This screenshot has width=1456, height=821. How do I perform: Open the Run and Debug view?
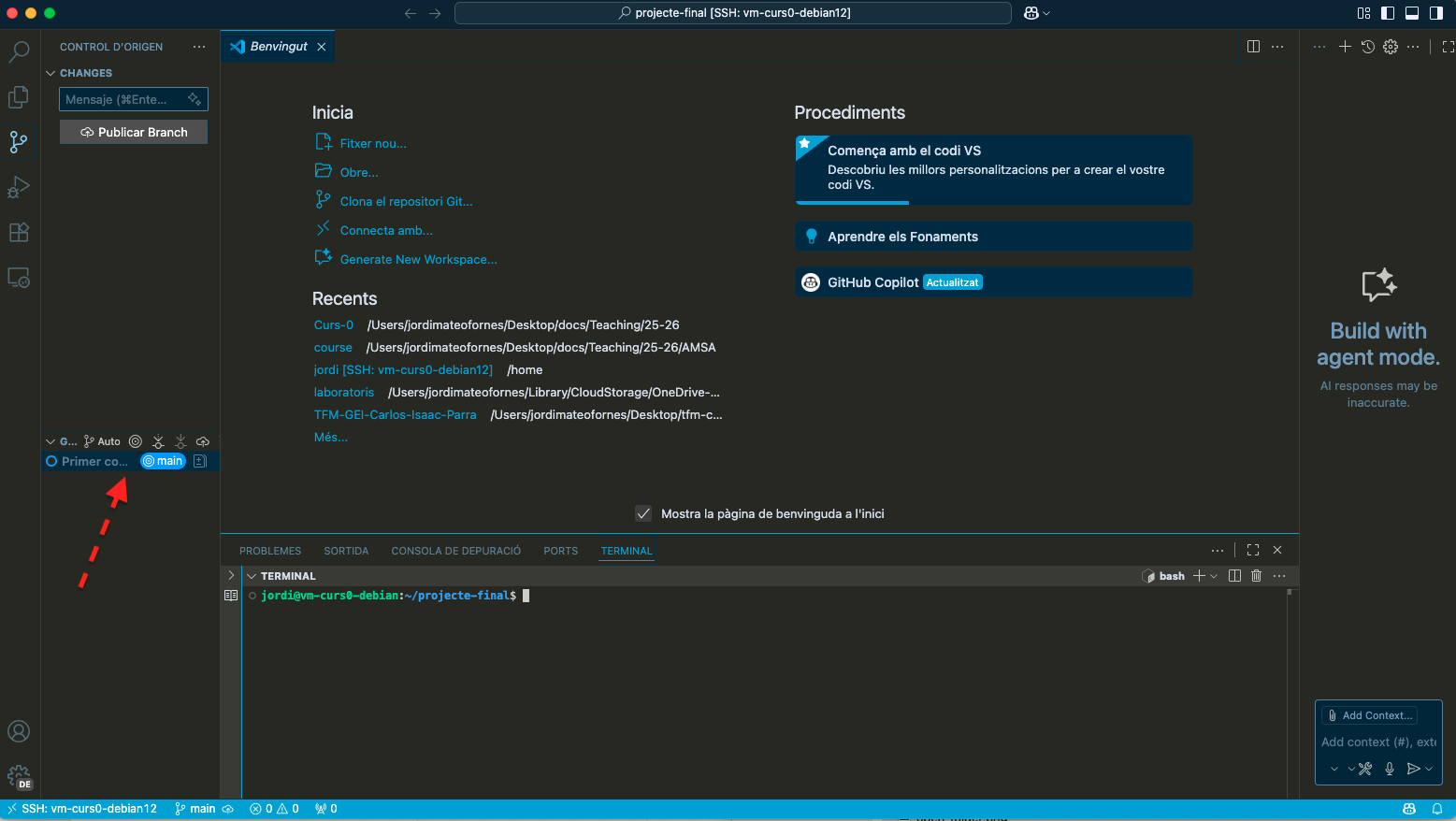19,187
